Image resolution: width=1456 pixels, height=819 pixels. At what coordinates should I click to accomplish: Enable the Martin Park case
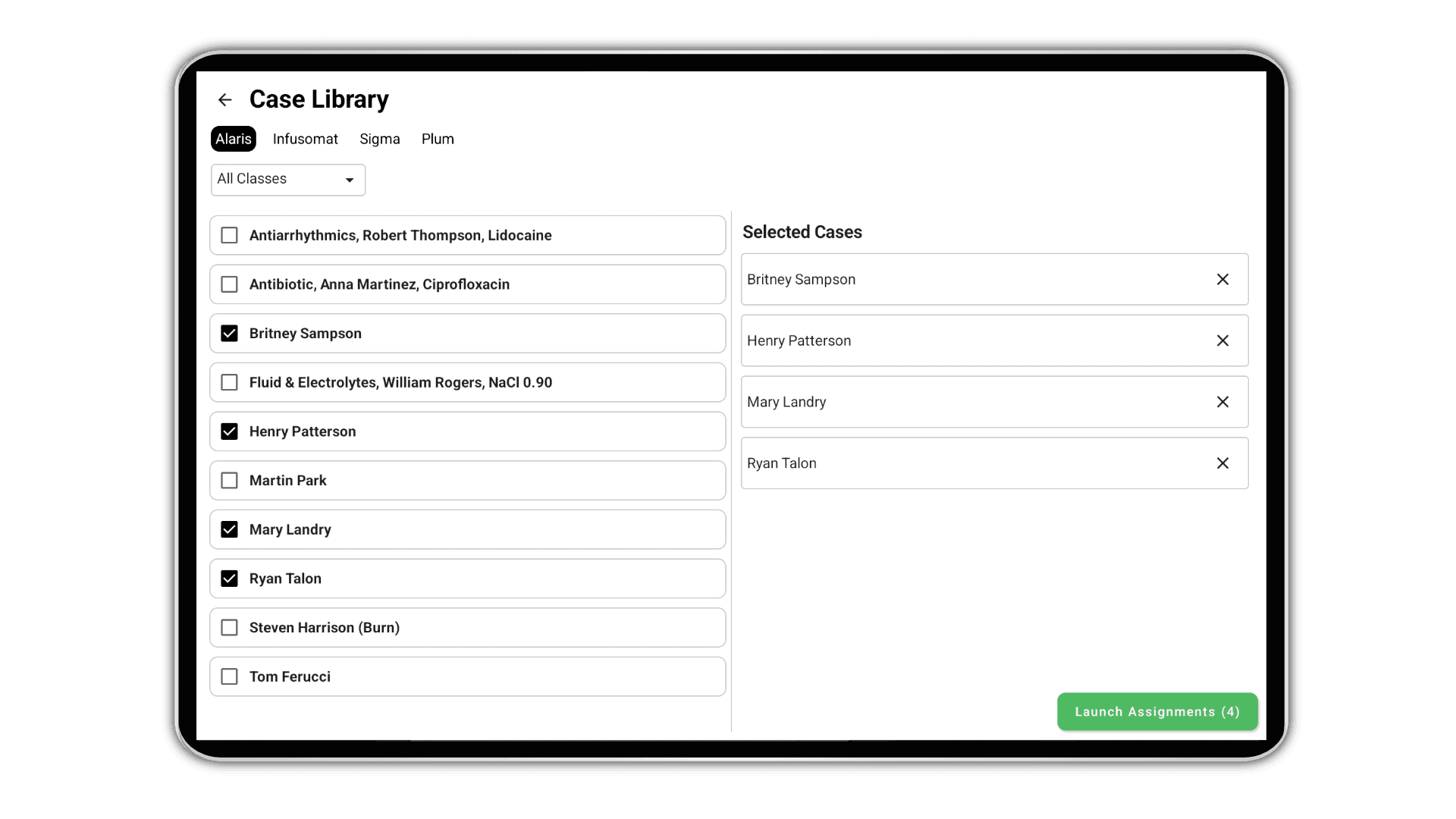(x=229, y=480)
